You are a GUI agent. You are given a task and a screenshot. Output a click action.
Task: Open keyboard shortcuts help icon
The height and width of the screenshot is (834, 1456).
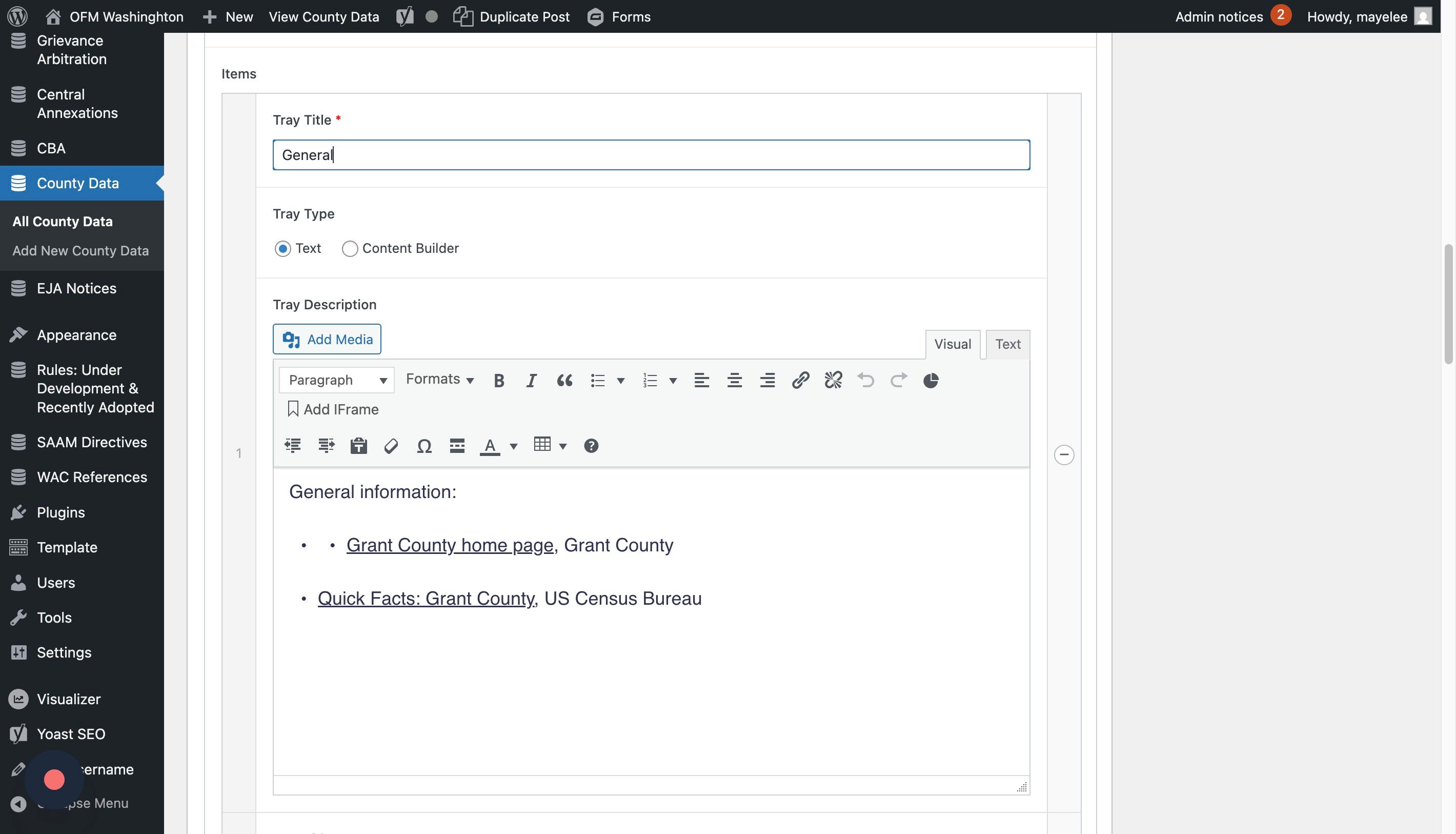coord(591,446)
